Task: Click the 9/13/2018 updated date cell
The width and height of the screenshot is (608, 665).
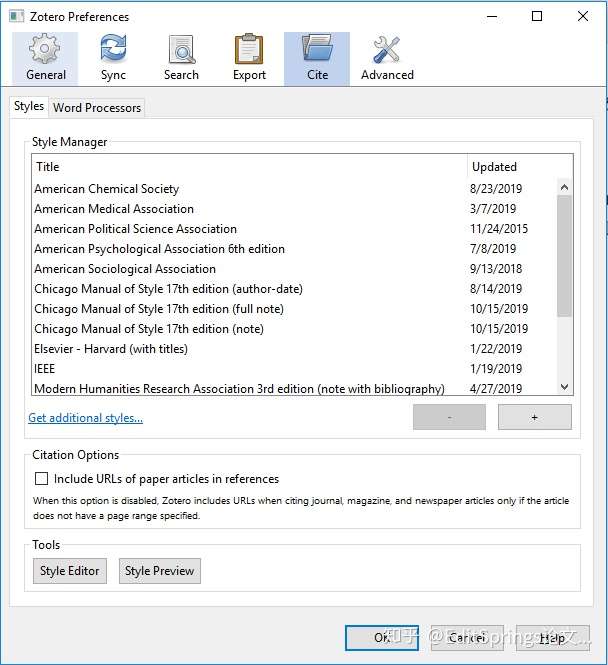Action: pos(496,269)
